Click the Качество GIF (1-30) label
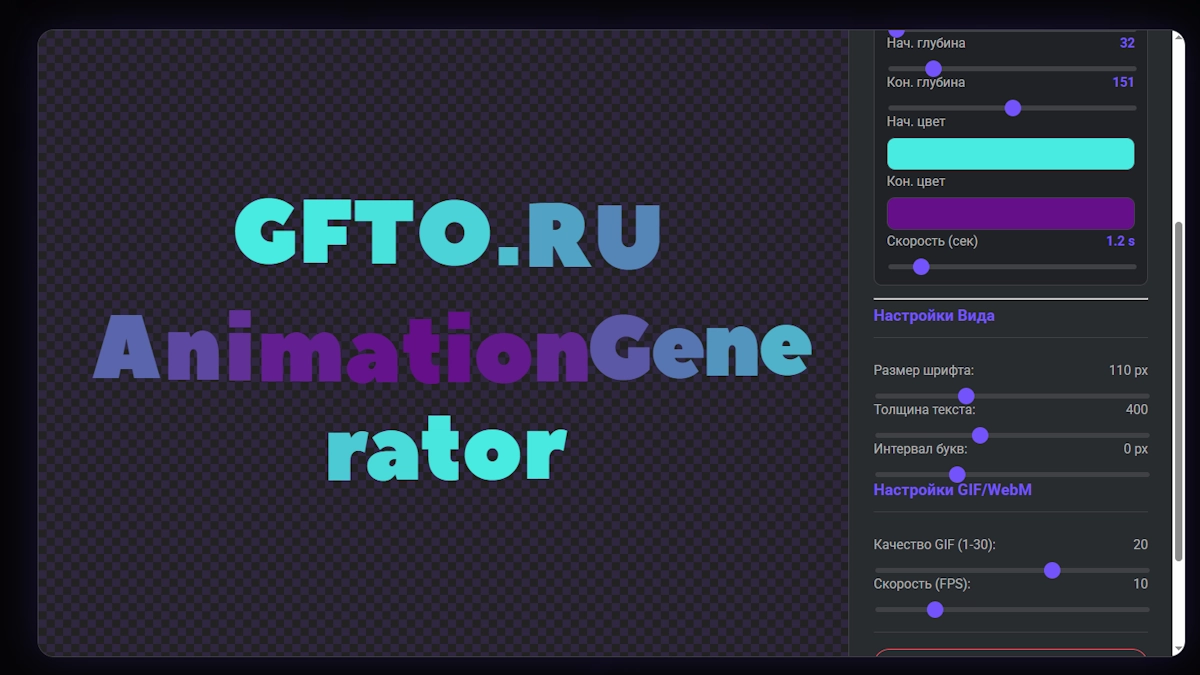The height and width of the screenshot is (675, 1200). point(935,545)
